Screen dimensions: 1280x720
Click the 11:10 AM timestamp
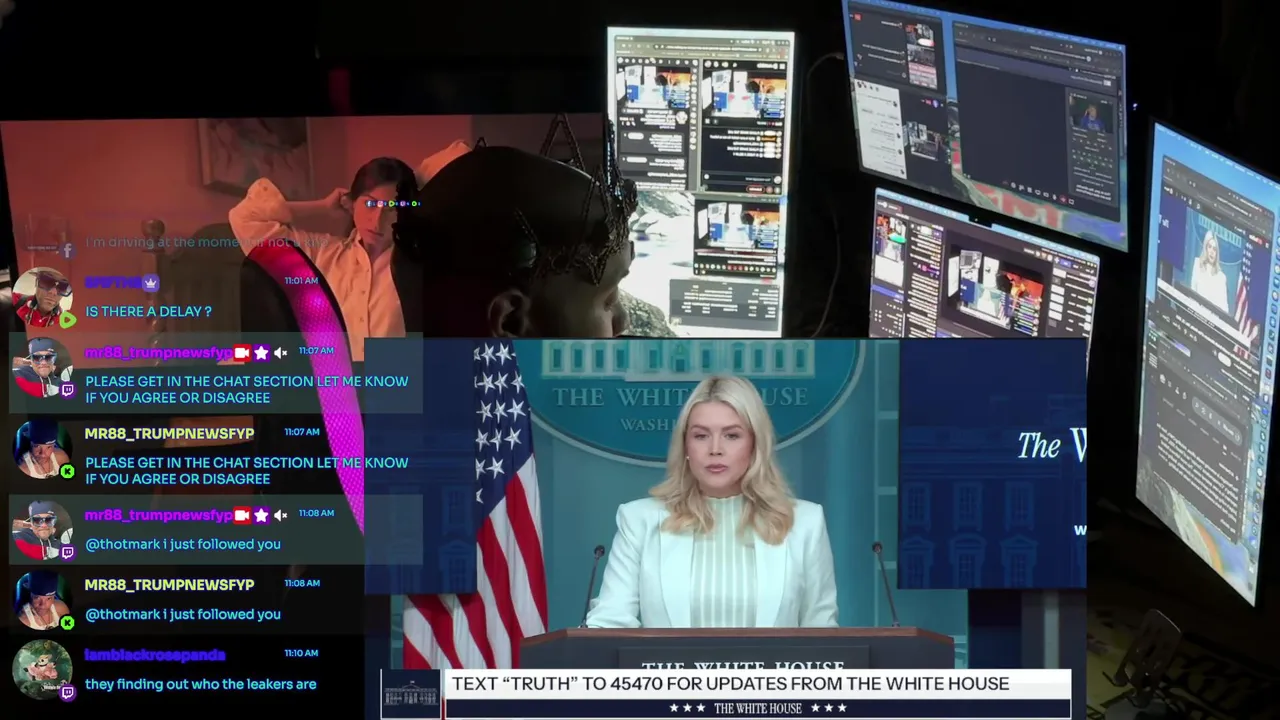point(301,653)
